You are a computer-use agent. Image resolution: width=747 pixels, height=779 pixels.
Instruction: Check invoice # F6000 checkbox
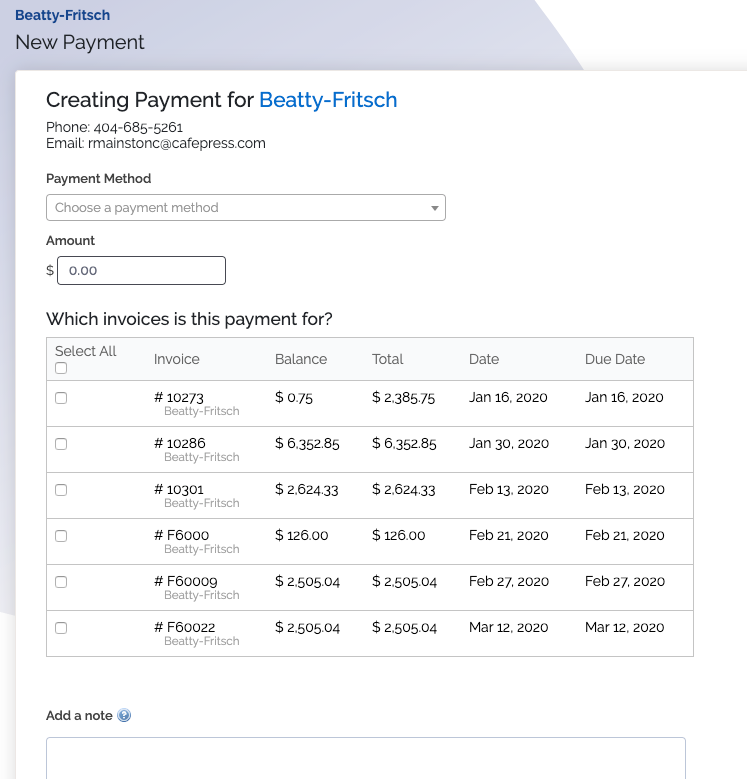[61, 536]
